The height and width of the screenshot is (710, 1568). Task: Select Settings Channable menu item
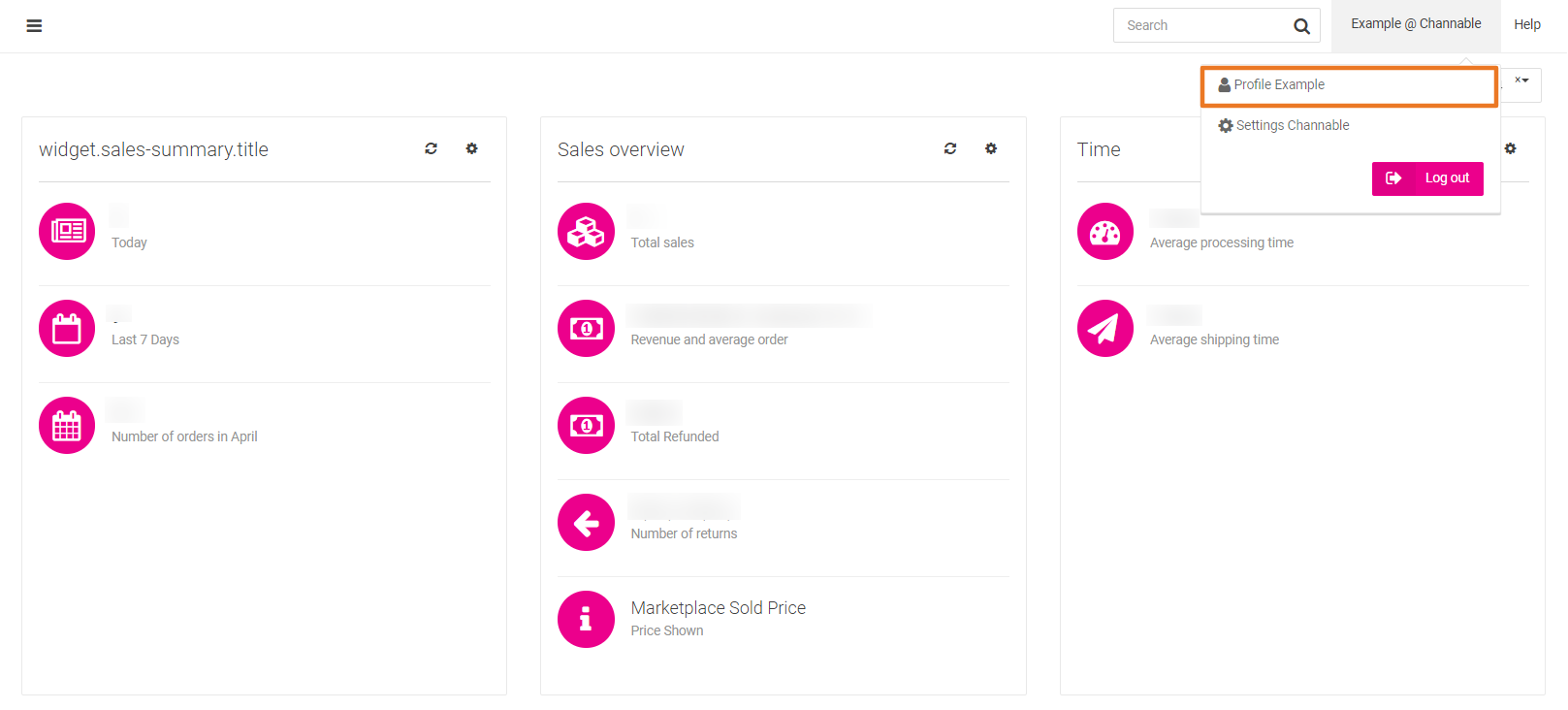(1292, 126)
